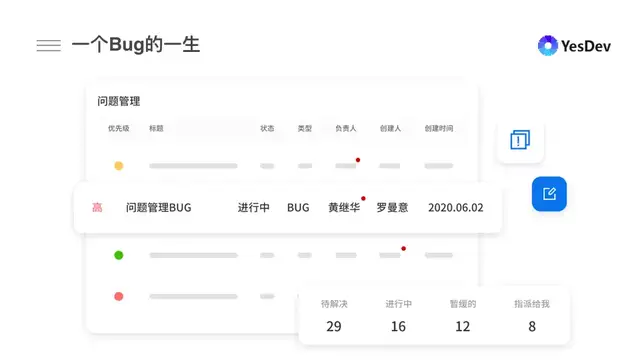Select the yellow priority dot row
Screen dimensions: 640x360
(119, 166)
